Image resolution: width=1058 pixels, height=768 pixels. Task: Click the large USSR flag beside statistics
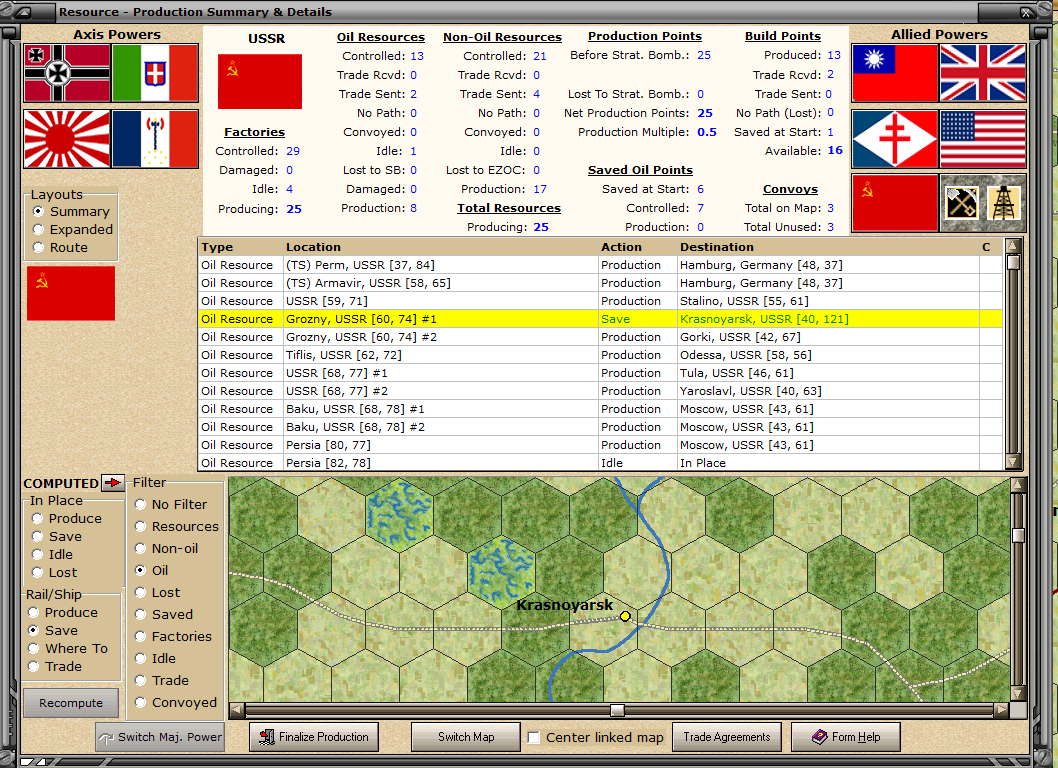tap(260, 82)
